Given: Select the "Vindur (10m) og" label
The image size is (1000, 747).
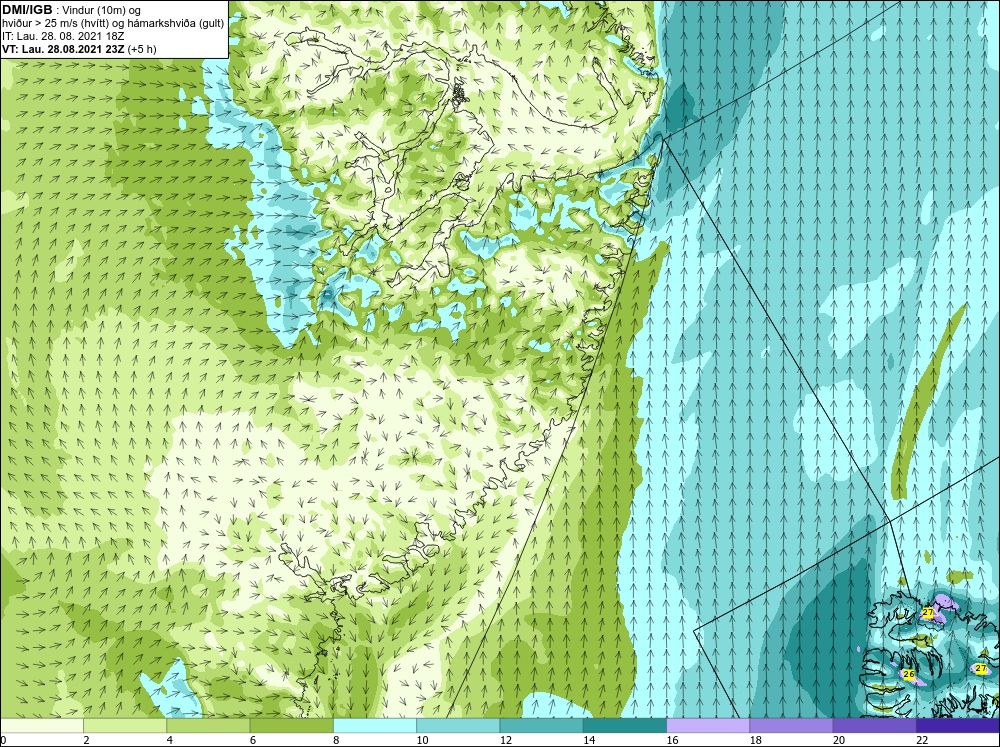Looking at the screenshot, I should click(x=103, y=11).
